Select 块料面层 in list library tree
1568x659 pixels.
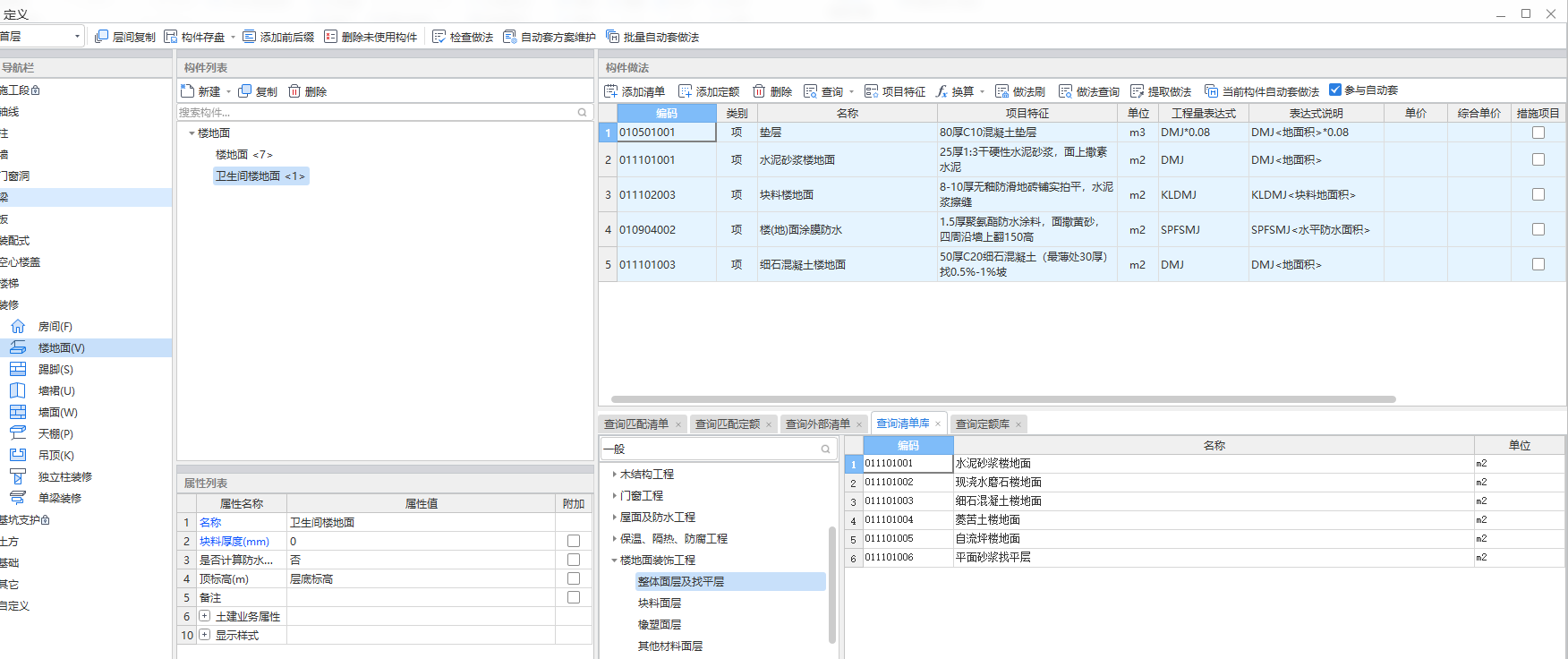coord(660,603)
